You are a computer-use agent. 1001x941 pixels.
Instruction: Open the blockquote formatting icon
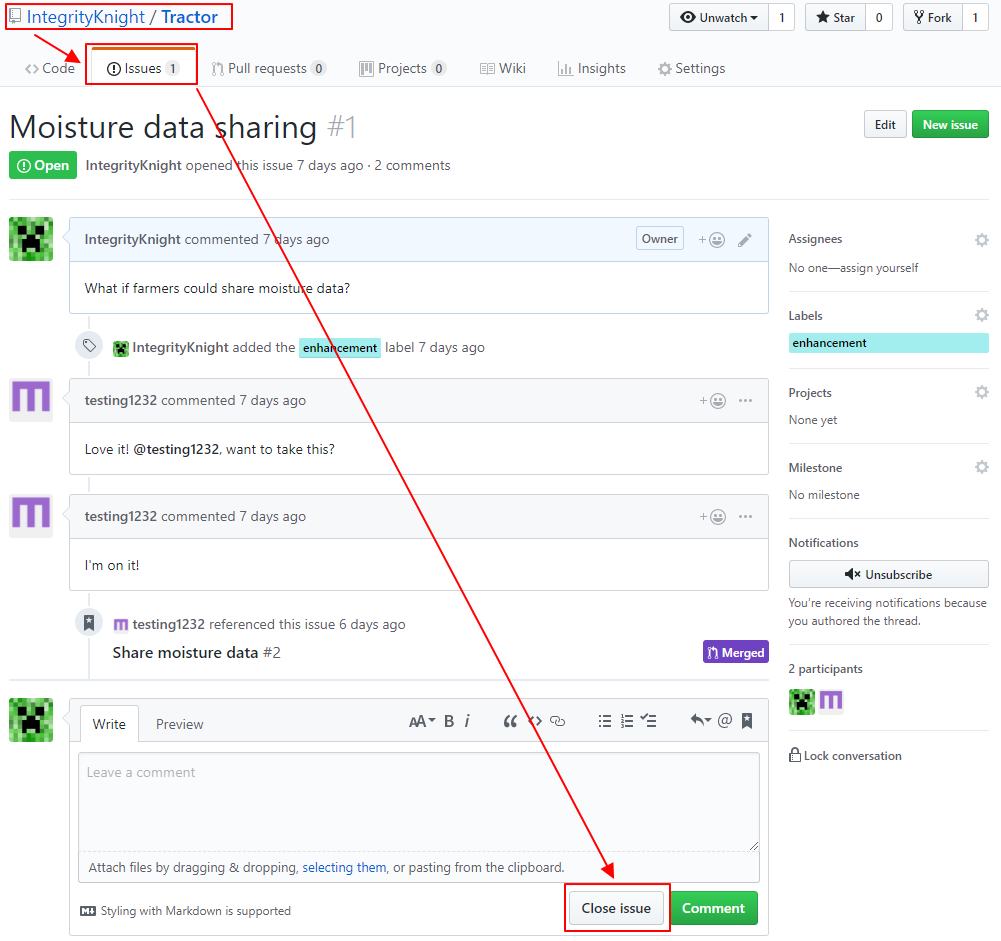click(510, 720)
